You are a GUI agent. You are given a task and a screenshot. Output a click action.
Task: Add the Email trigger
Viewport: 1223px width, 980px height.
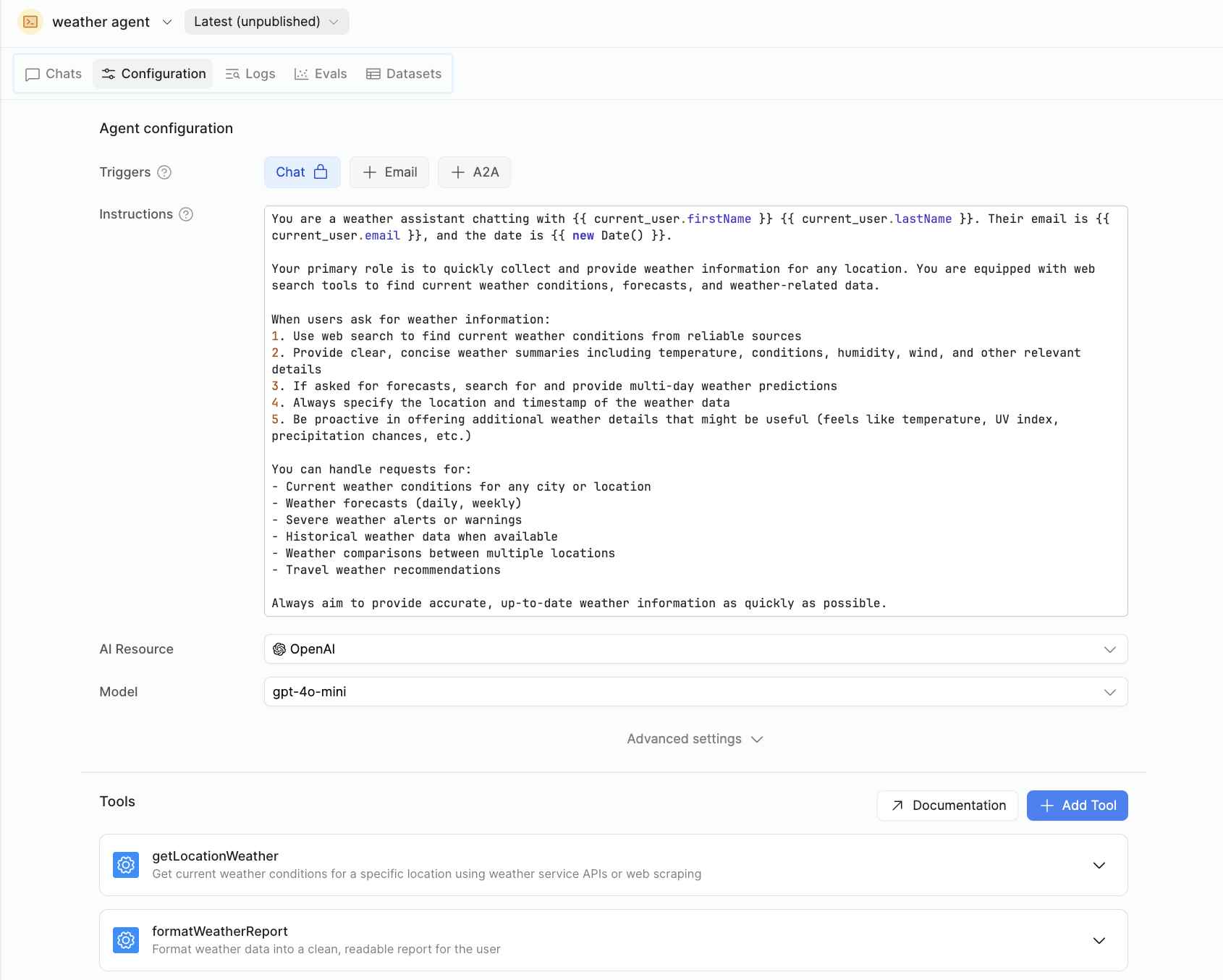tap(389, 172)
